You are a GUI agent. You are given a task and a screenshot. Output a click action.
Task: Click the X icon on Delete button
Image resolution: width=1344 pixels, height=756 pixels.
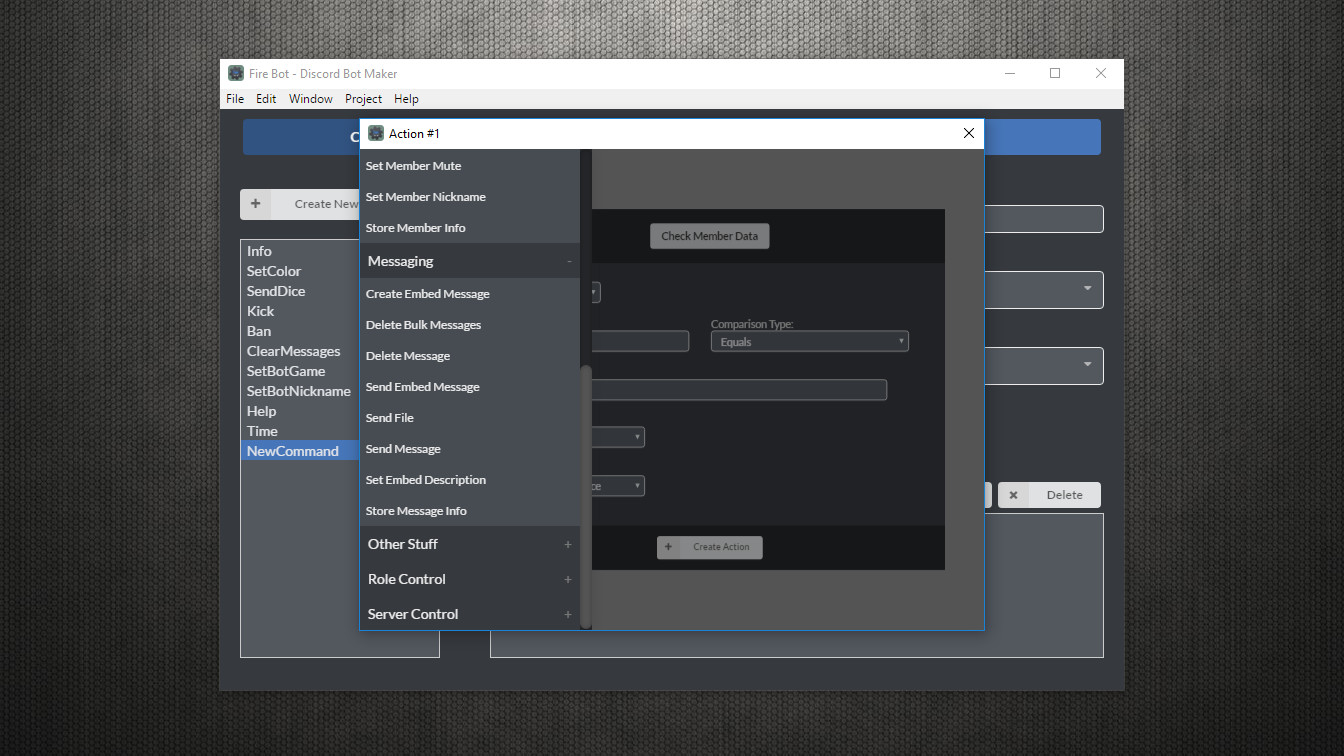click(1013, 495)
